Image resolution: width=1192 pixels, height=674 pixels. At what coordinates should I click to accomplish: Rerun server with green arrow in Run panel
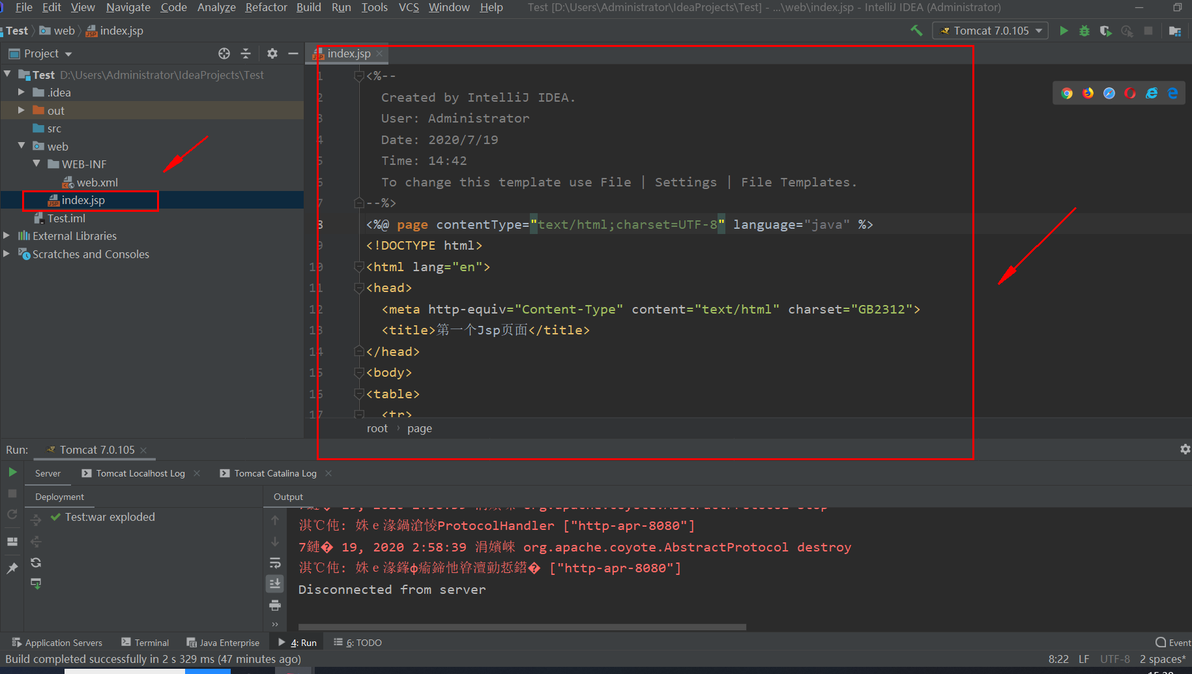coord(12,472)
